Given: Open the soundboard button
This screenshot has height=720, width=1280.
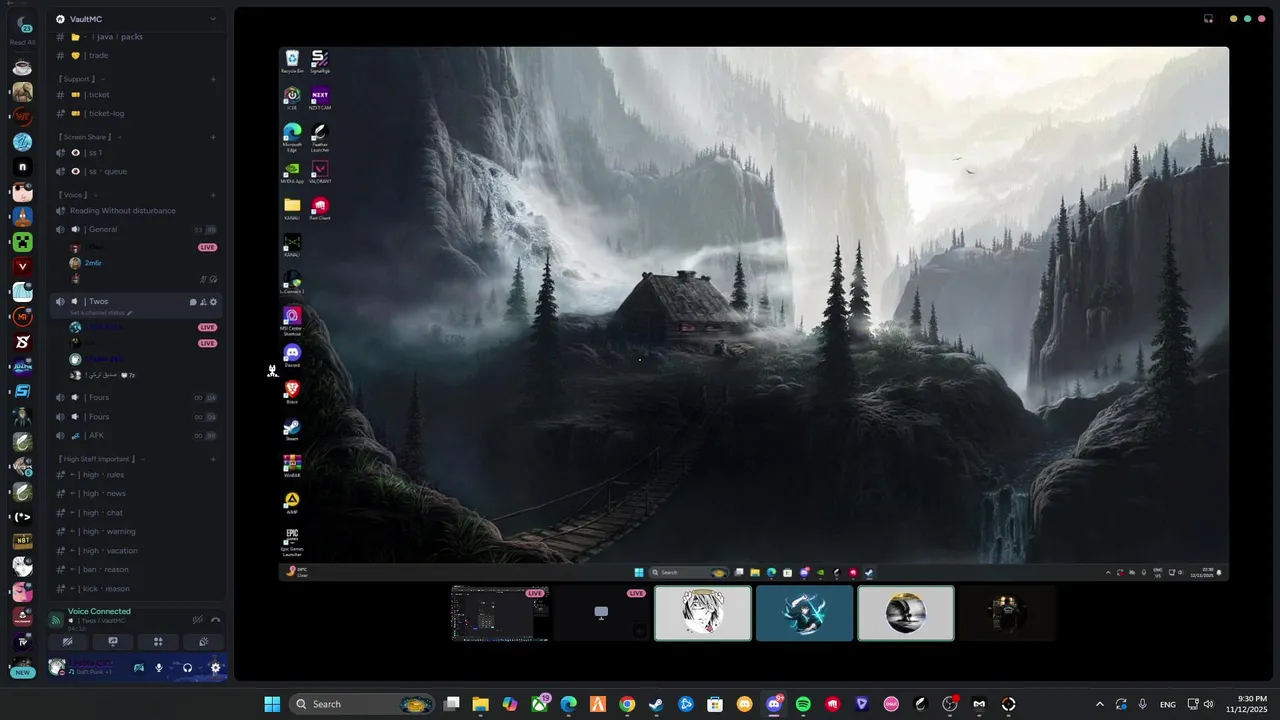Looking at the screenshot, I should [x=203, y=642].
